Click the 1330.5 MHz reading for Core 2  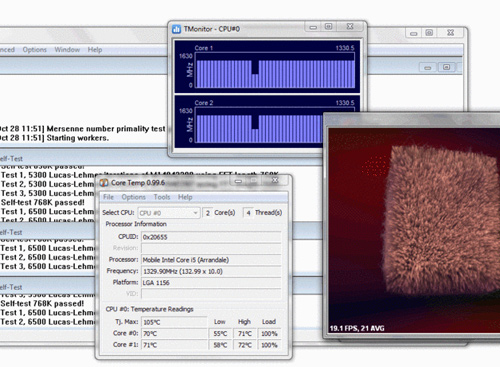click(x=345, y=103)
